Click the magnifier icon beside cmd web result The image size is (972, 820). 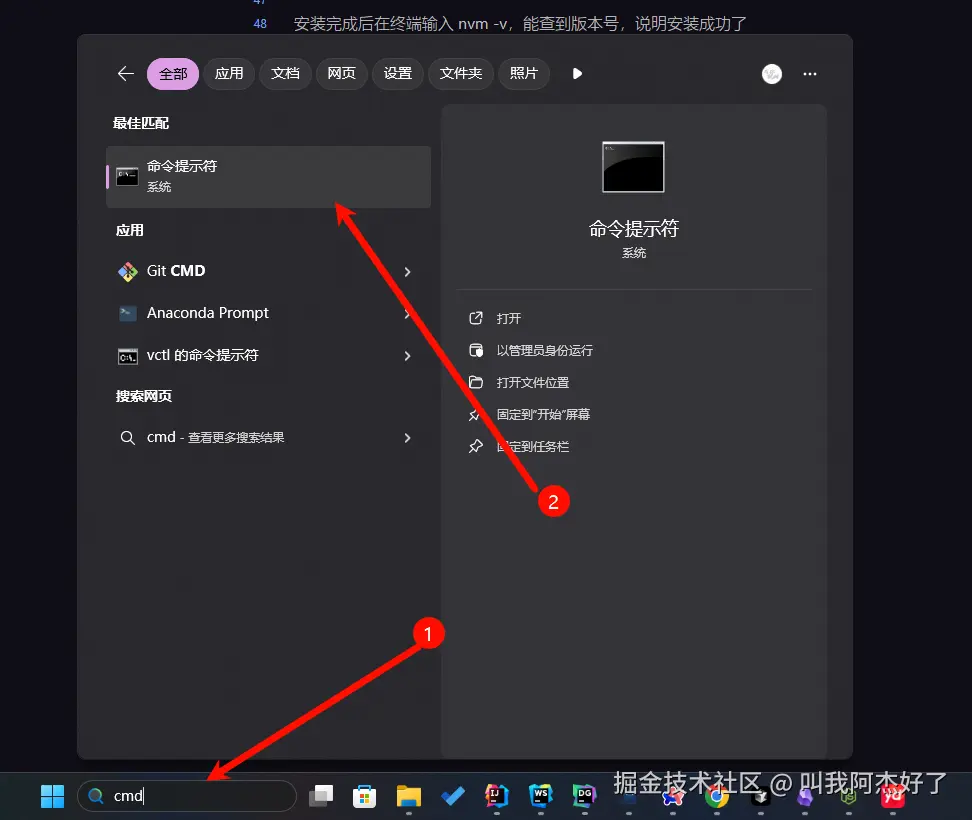pyautogui.click(x=128, y=438)
